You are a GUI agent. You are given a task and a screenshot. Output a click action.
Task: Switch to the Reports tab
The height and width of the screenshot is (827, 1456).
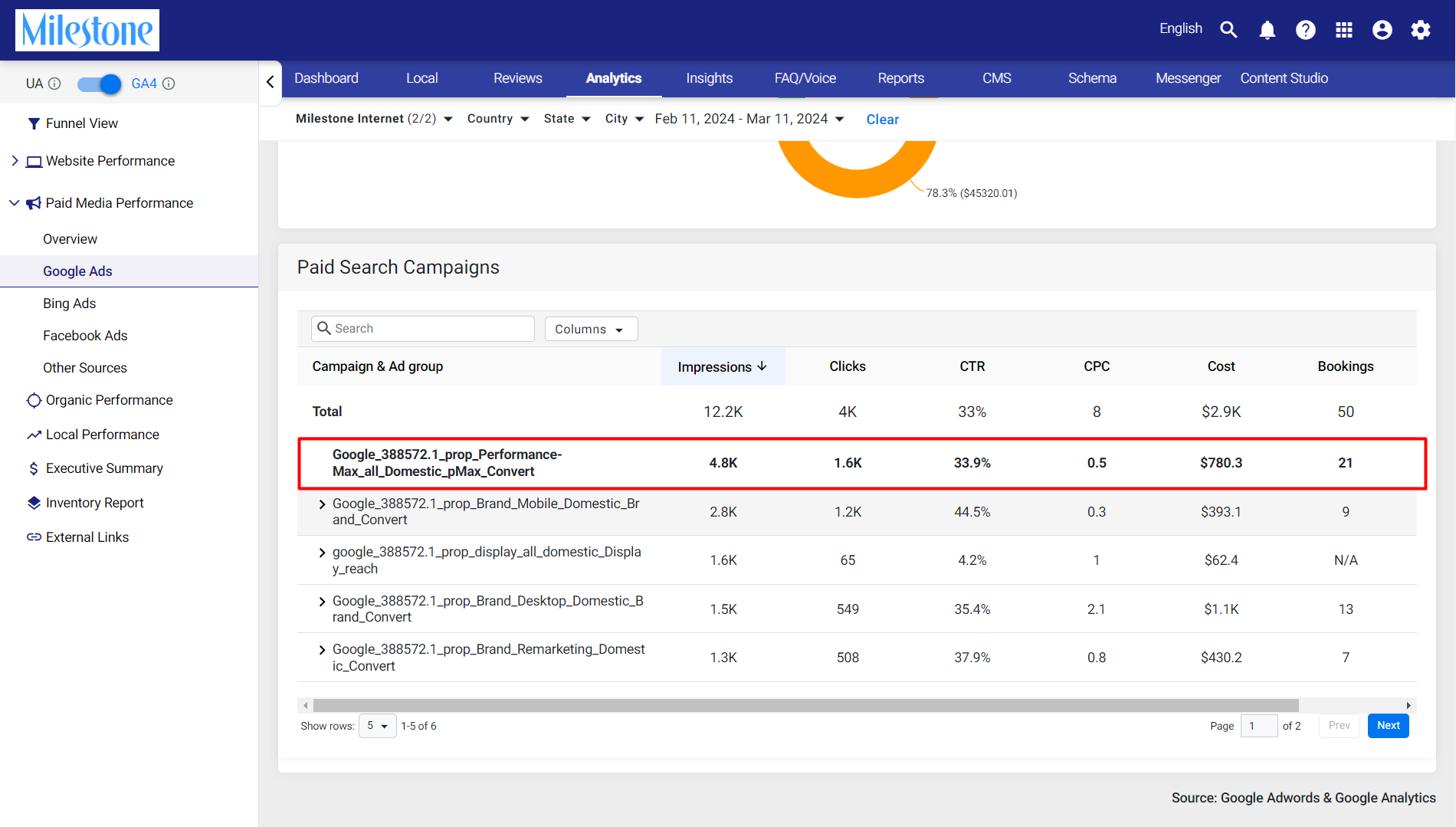tap(901, 78)
